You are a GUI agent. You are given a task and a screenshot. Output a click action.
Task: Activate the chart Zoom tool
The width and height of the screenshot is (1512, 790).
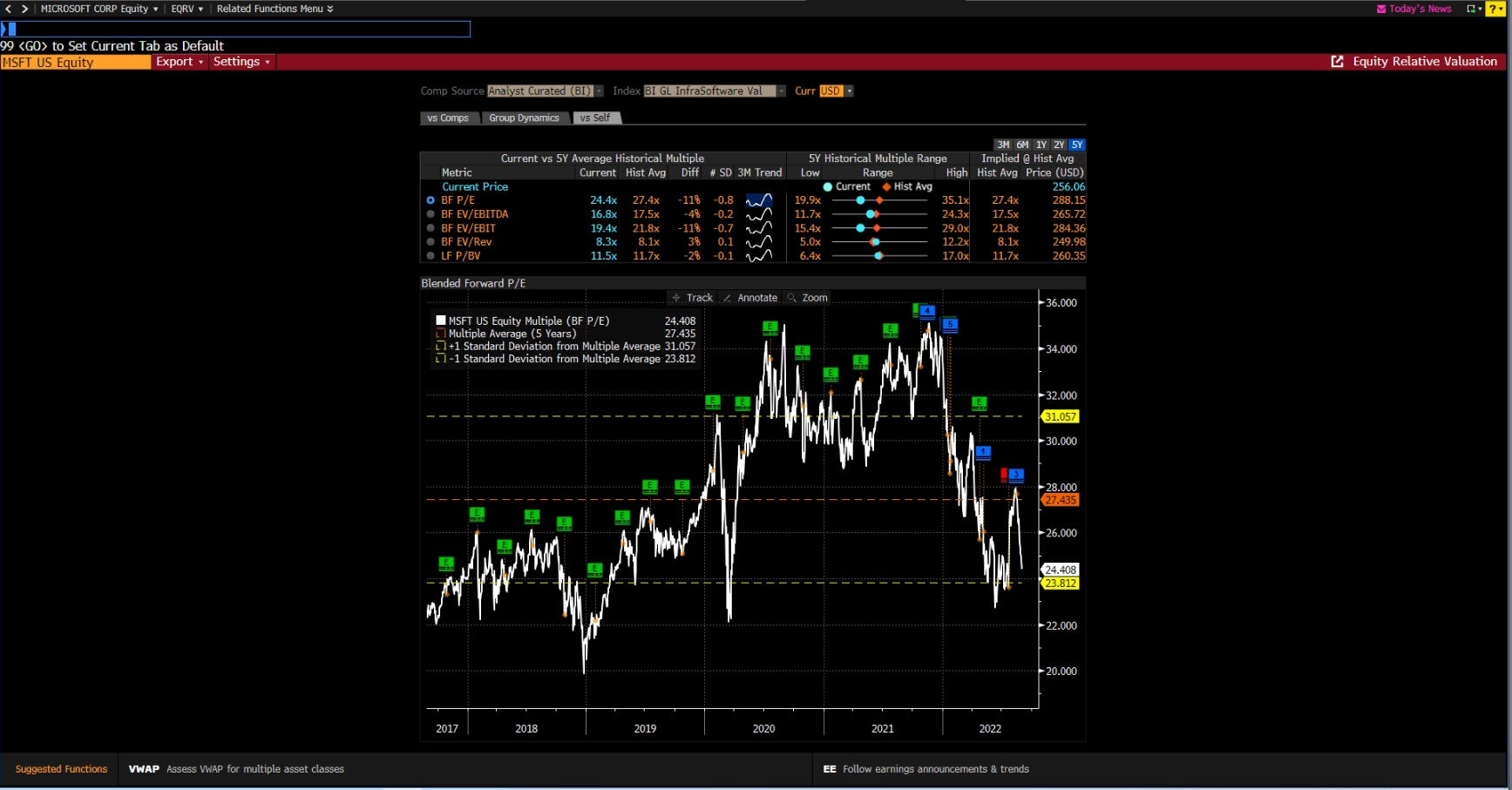point(807,298)
